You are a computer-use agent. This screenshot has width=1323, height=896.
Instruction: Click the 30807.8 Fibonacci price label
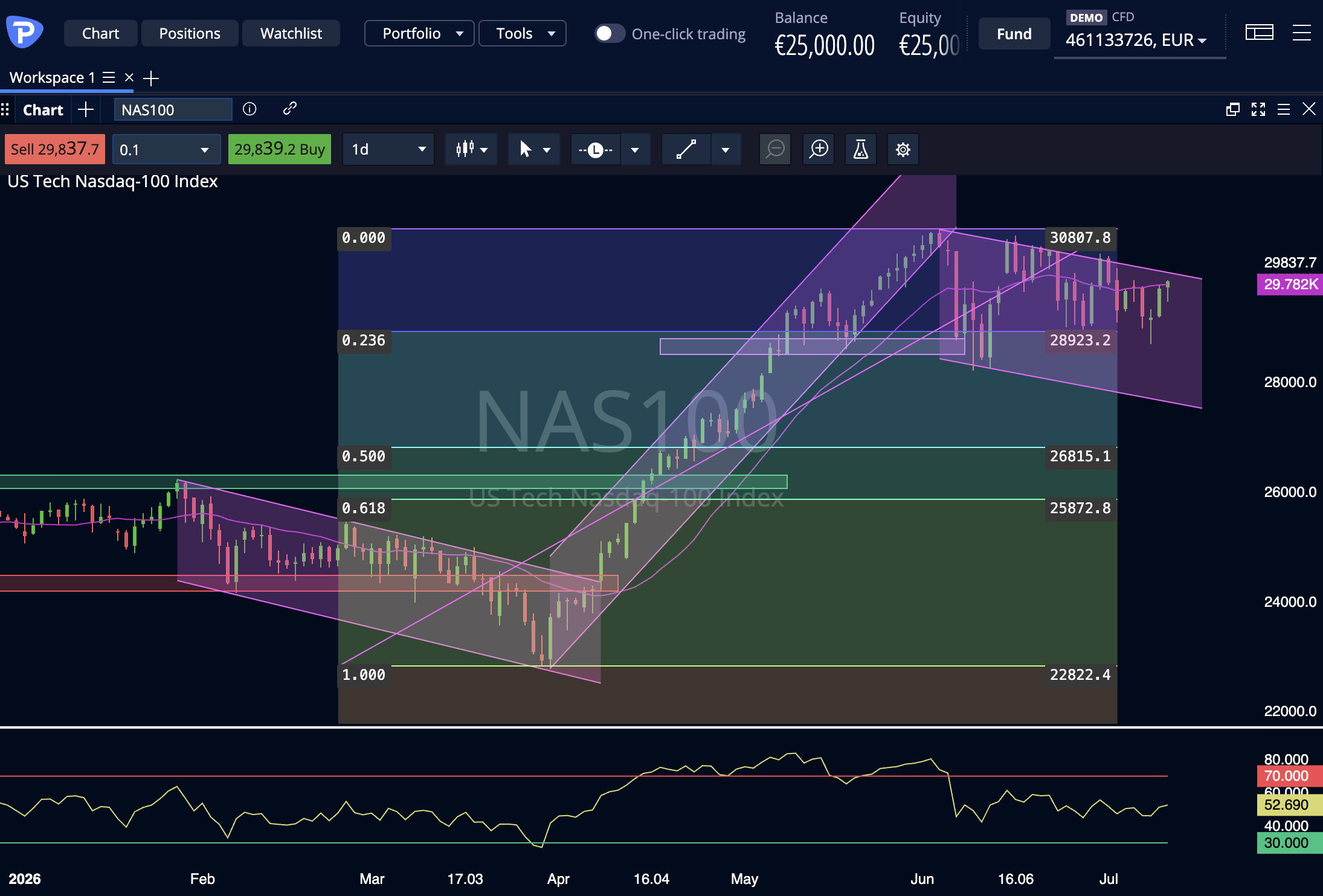(1080, 238)
